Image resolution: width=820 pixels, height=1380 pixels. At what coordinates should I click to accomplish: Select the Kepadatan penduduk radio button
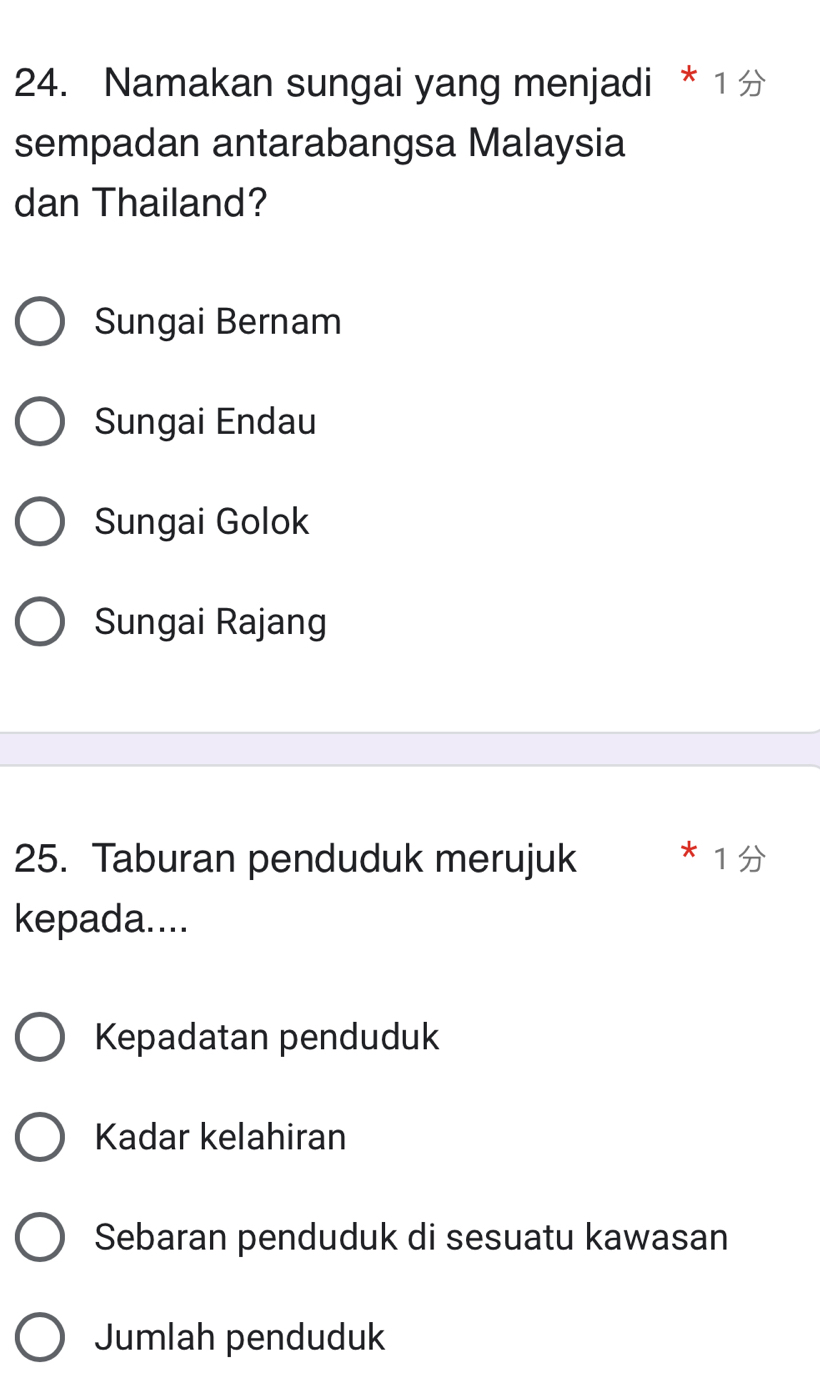click(40, 1037)
